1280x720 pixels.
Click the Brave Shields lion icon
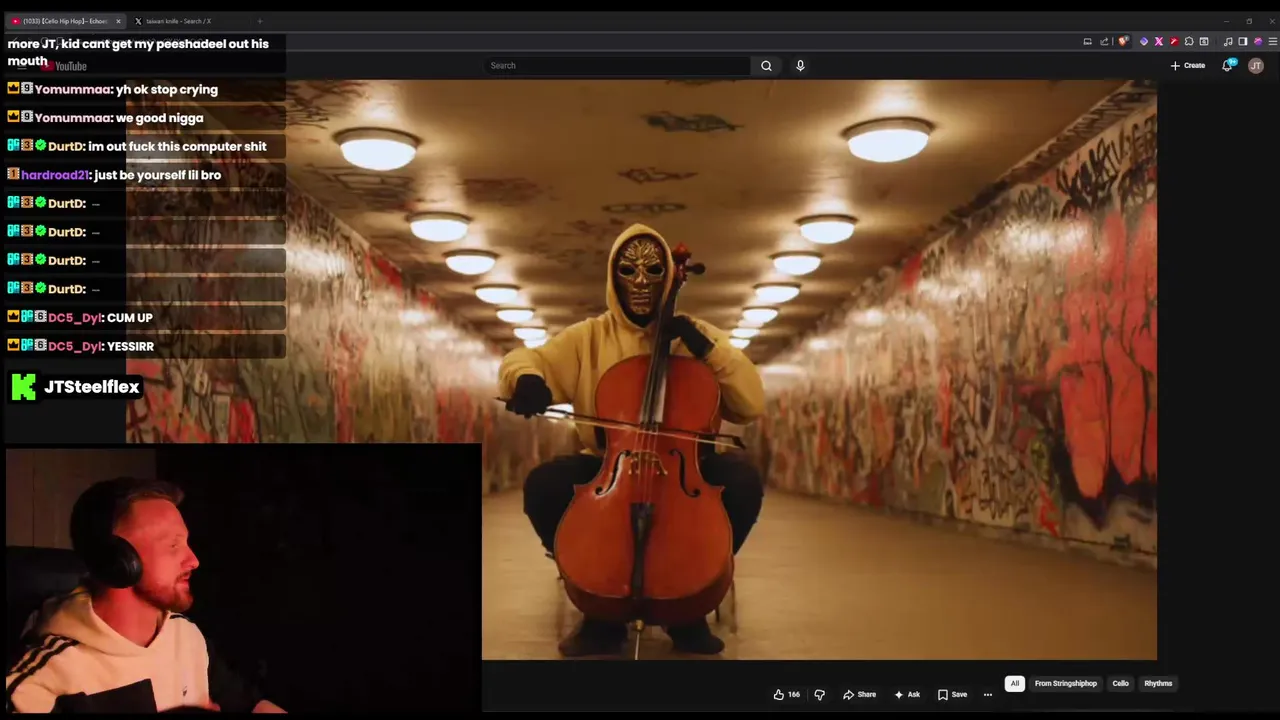click(x=1123, y=41)
